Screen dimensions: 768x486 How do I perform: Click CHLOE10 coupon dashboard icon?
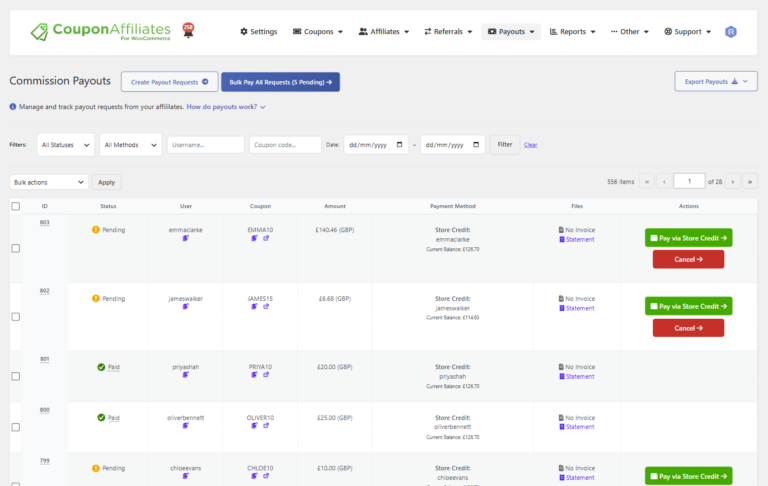tap(254, 476)
